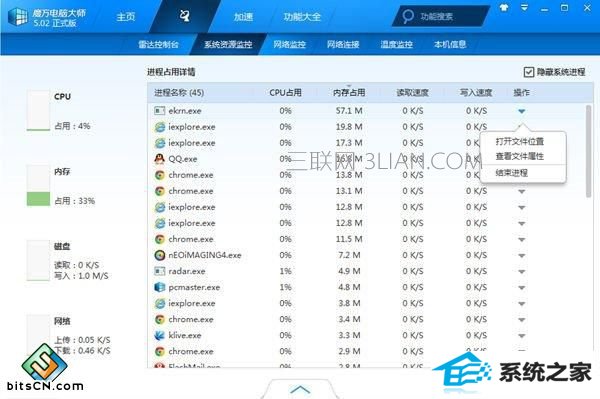This screenshot has height=399, width=600.
Task: Sort by the 写入速度 column header
Action: [x=476, y=93]
